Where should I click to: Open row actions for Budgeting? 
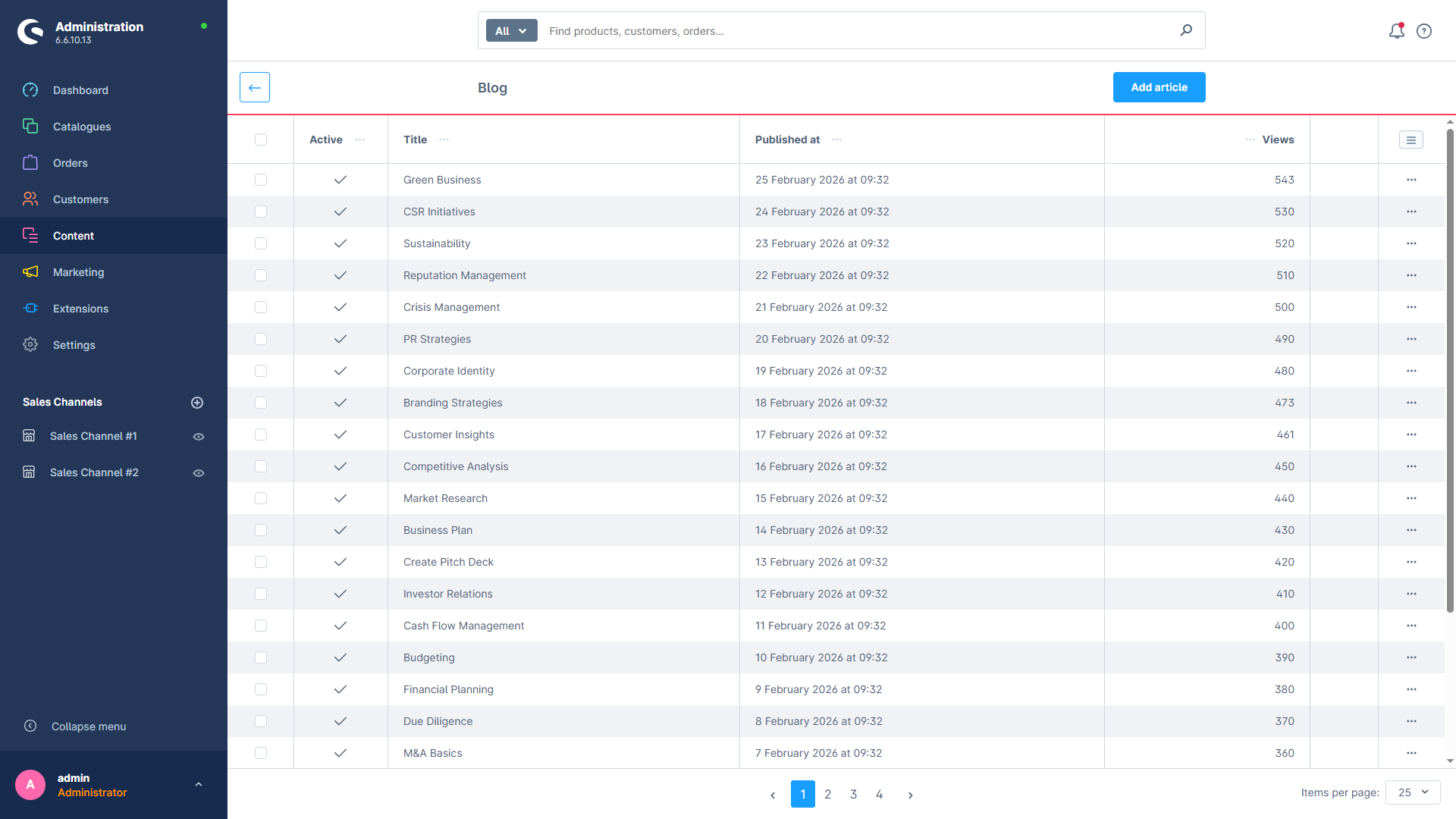click(1411, 657)
